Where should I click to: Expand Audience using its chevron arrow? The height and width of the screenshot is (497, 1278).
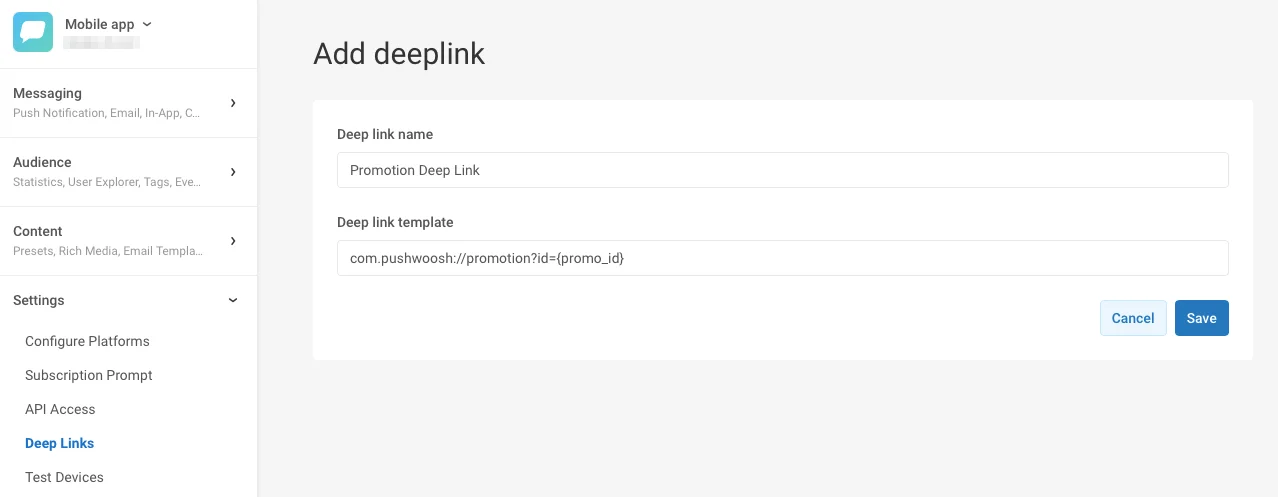[233, 172]
